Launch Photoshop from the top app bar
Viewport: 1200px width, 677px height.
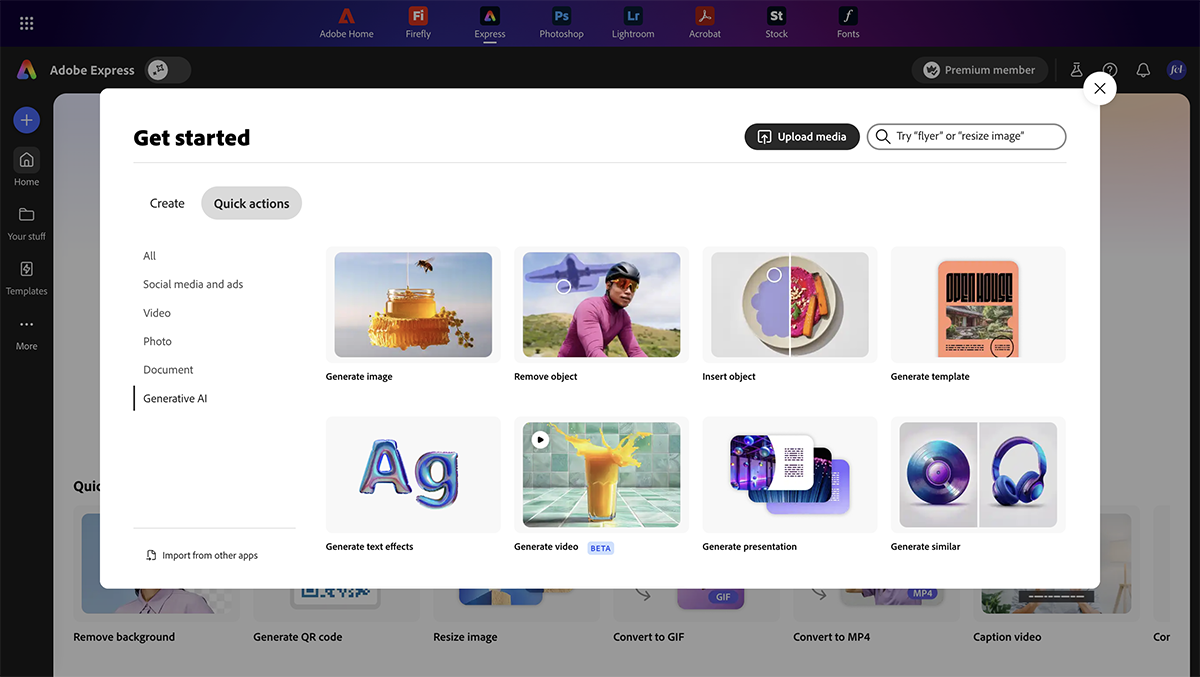(x=561, y=22)
